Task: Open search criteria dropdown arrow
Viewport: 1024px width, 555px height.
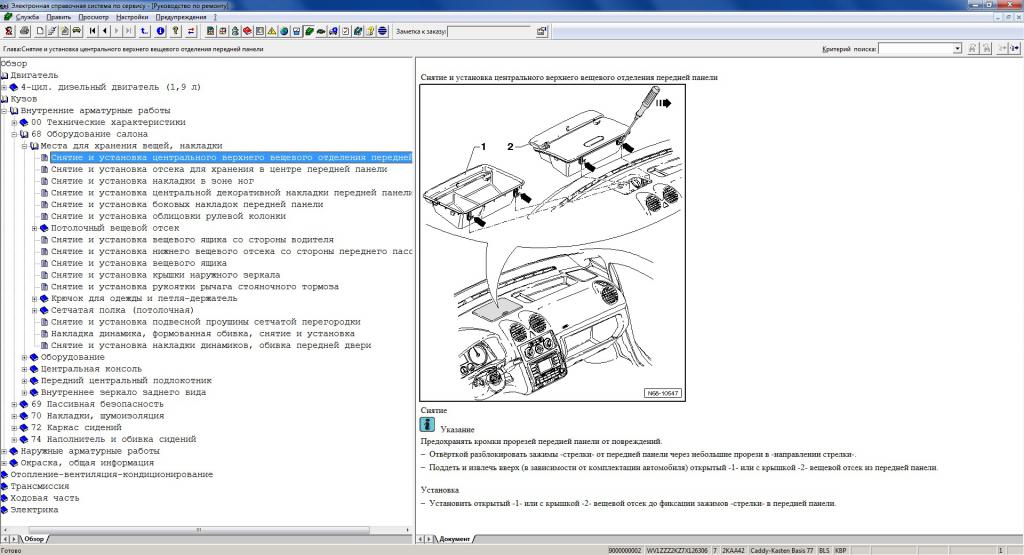Action: (957, 48)
